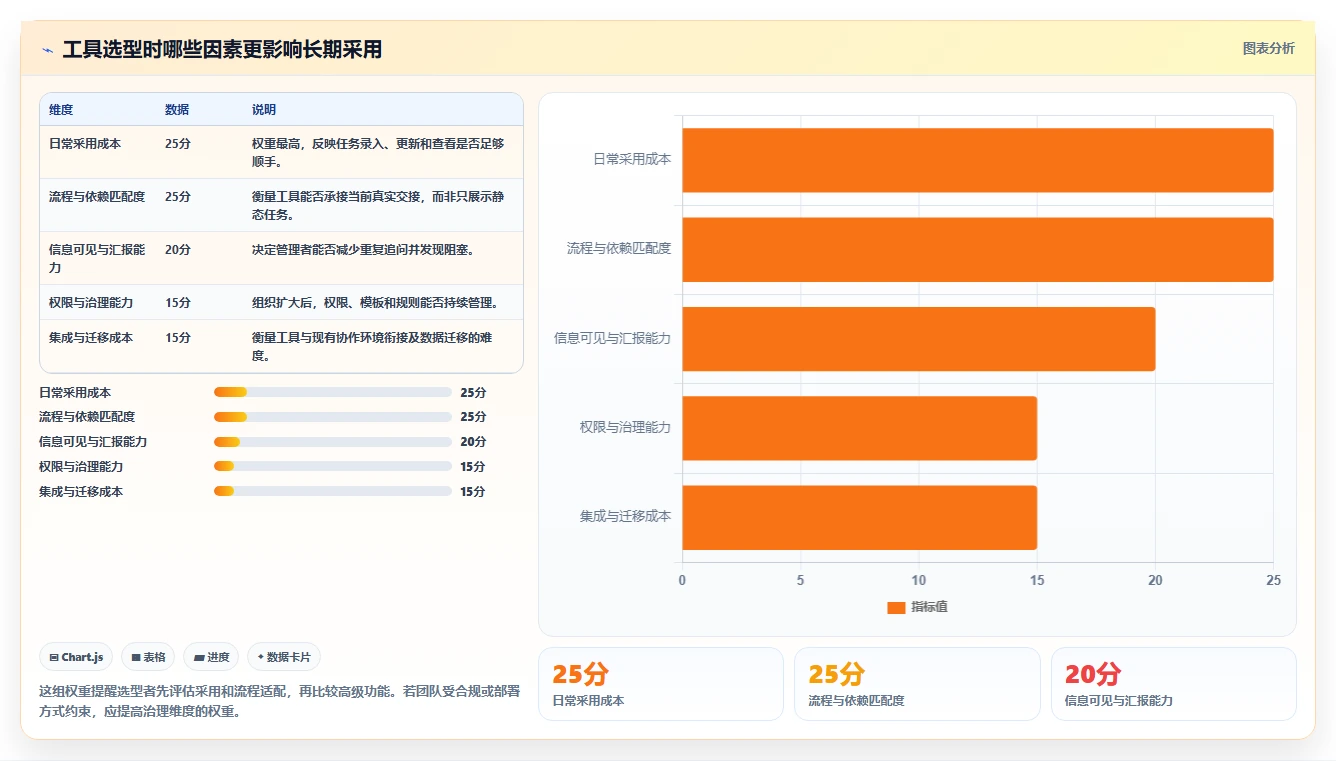Image resolution: width=1336 pixels, height=761 pixels.
Task: Click the 说明 column header
Action: pos(264,110)
